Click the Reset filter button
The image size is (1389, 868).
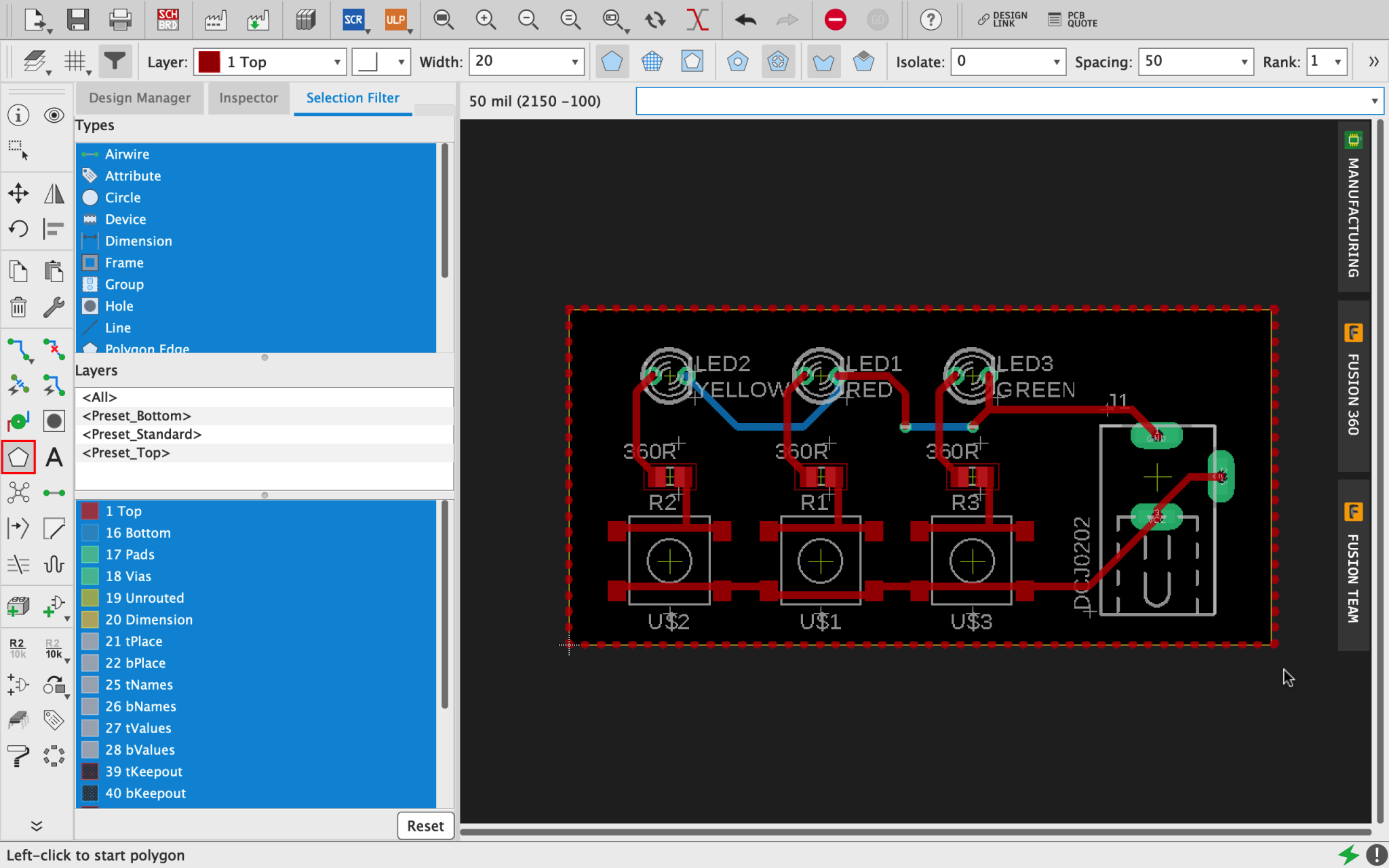pyautogui.click(x=425, y=826)
